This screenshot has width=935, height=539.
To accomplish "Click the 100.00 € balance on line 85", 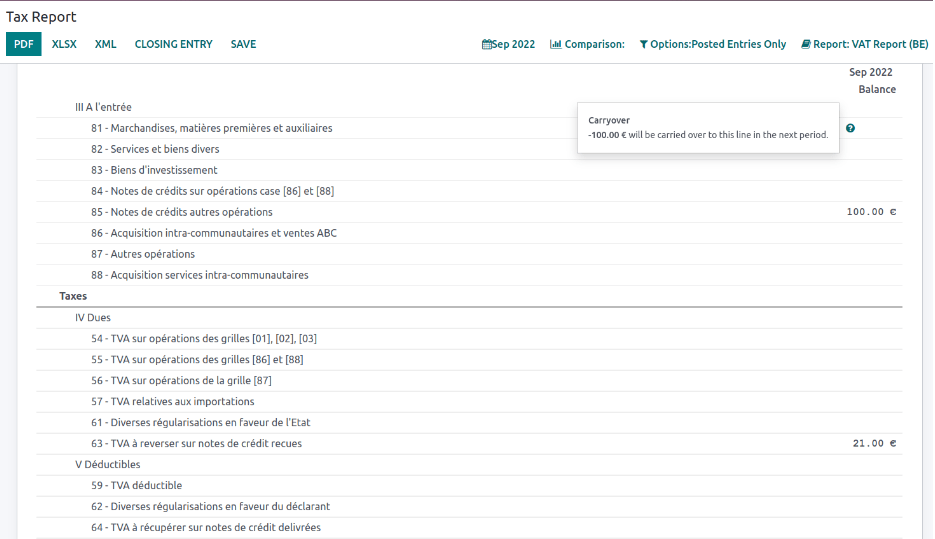I will (871, 212).
